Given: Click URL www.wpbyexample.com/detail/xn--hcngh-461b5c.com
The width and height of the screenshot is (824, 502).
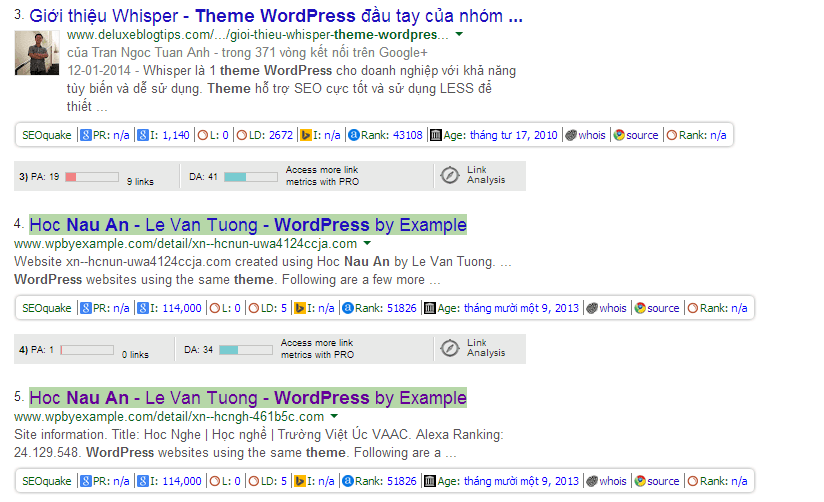Looking at the screenshot, I should click(x=169, y=416).
